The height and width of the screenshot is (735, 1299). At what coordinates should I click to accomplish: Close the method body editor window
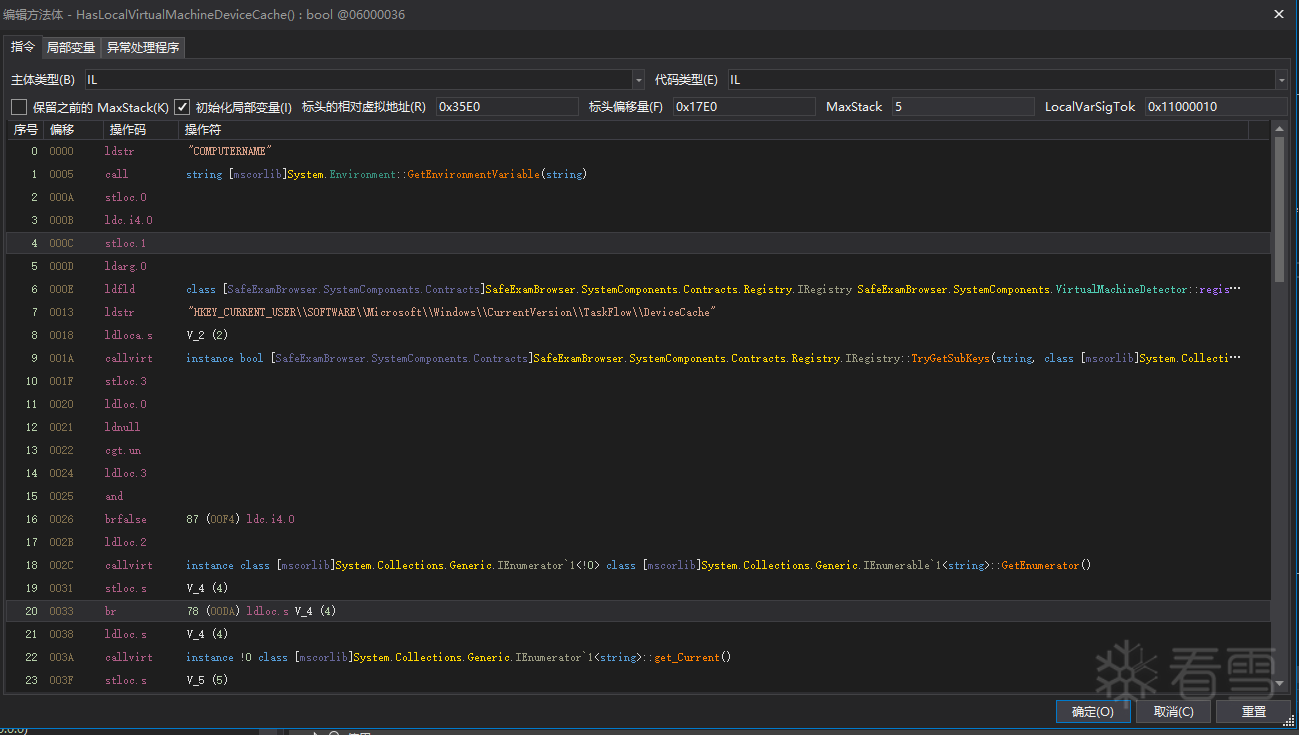click(x=1278, y=14)
